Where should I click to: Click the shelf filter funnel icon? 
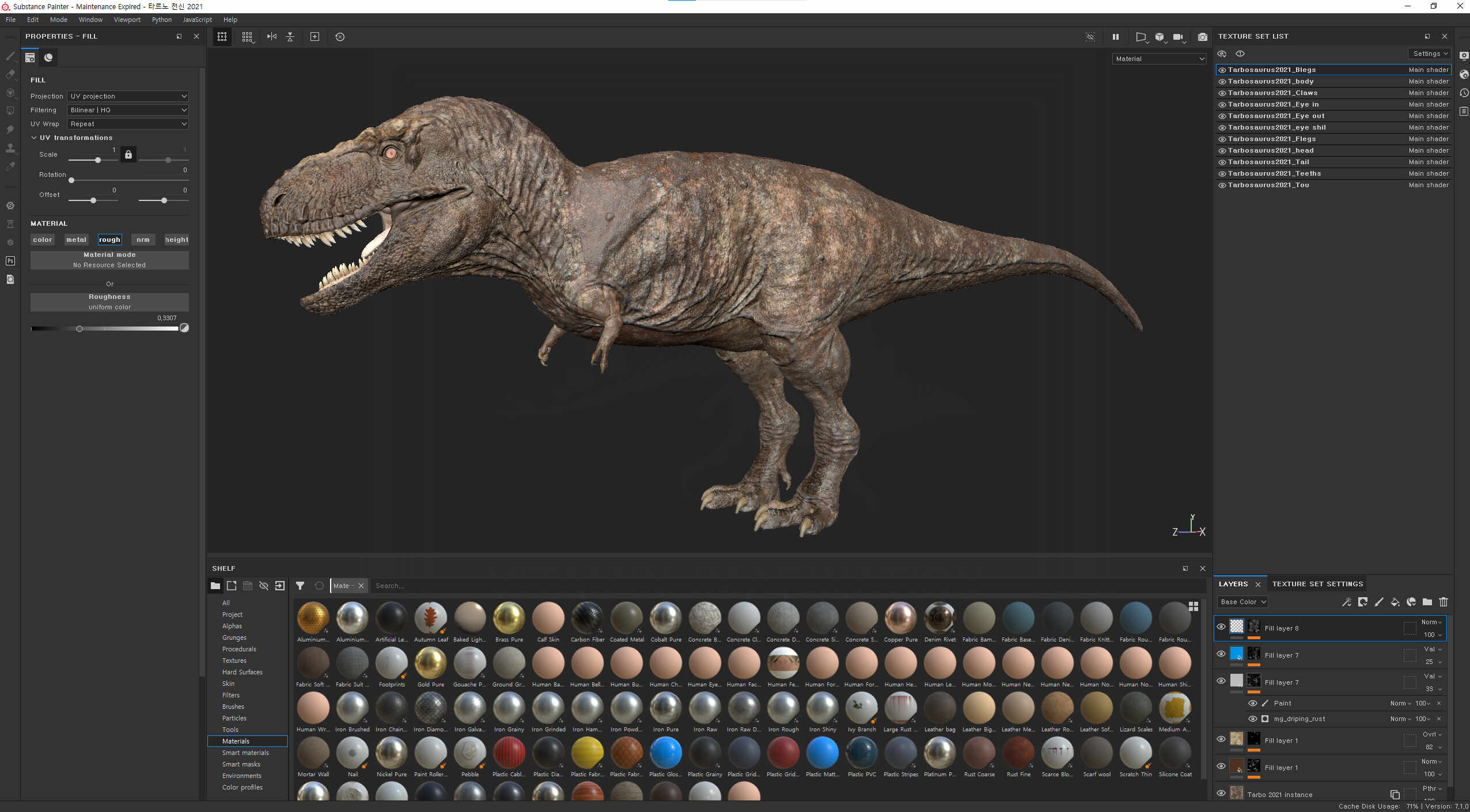tap(300, 586)
